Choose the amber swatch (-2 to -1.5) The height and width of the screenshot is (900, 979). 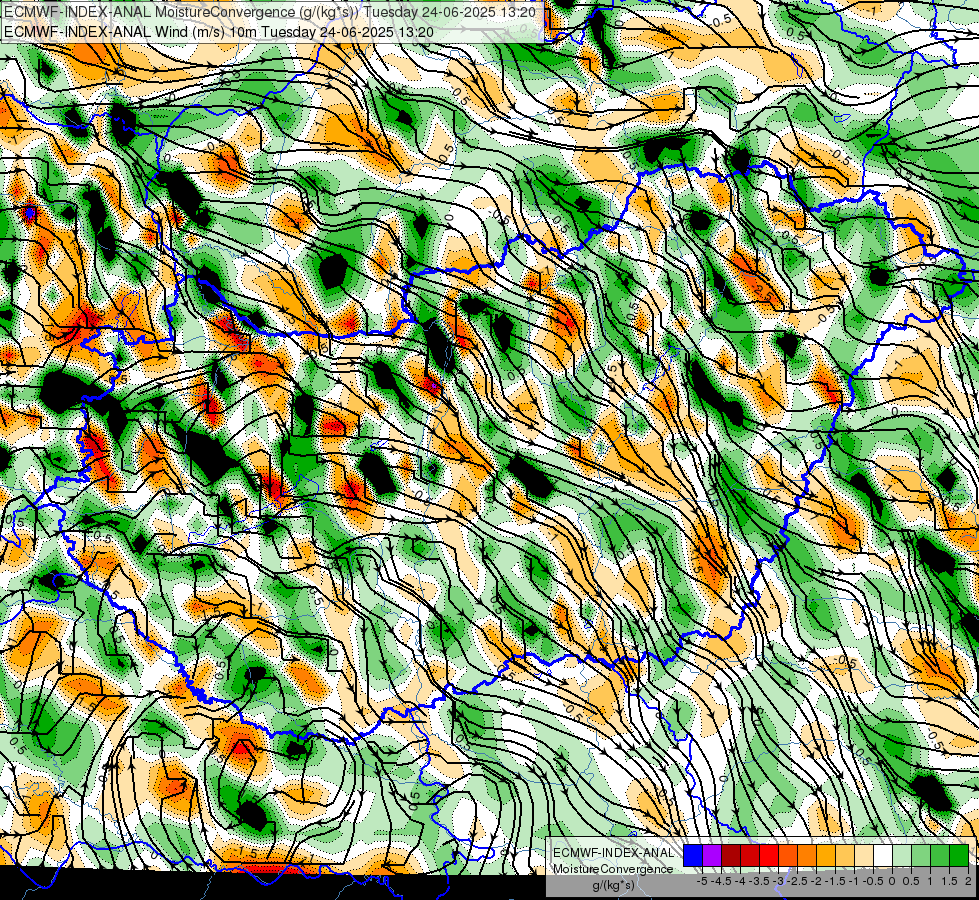click(826, 855)
